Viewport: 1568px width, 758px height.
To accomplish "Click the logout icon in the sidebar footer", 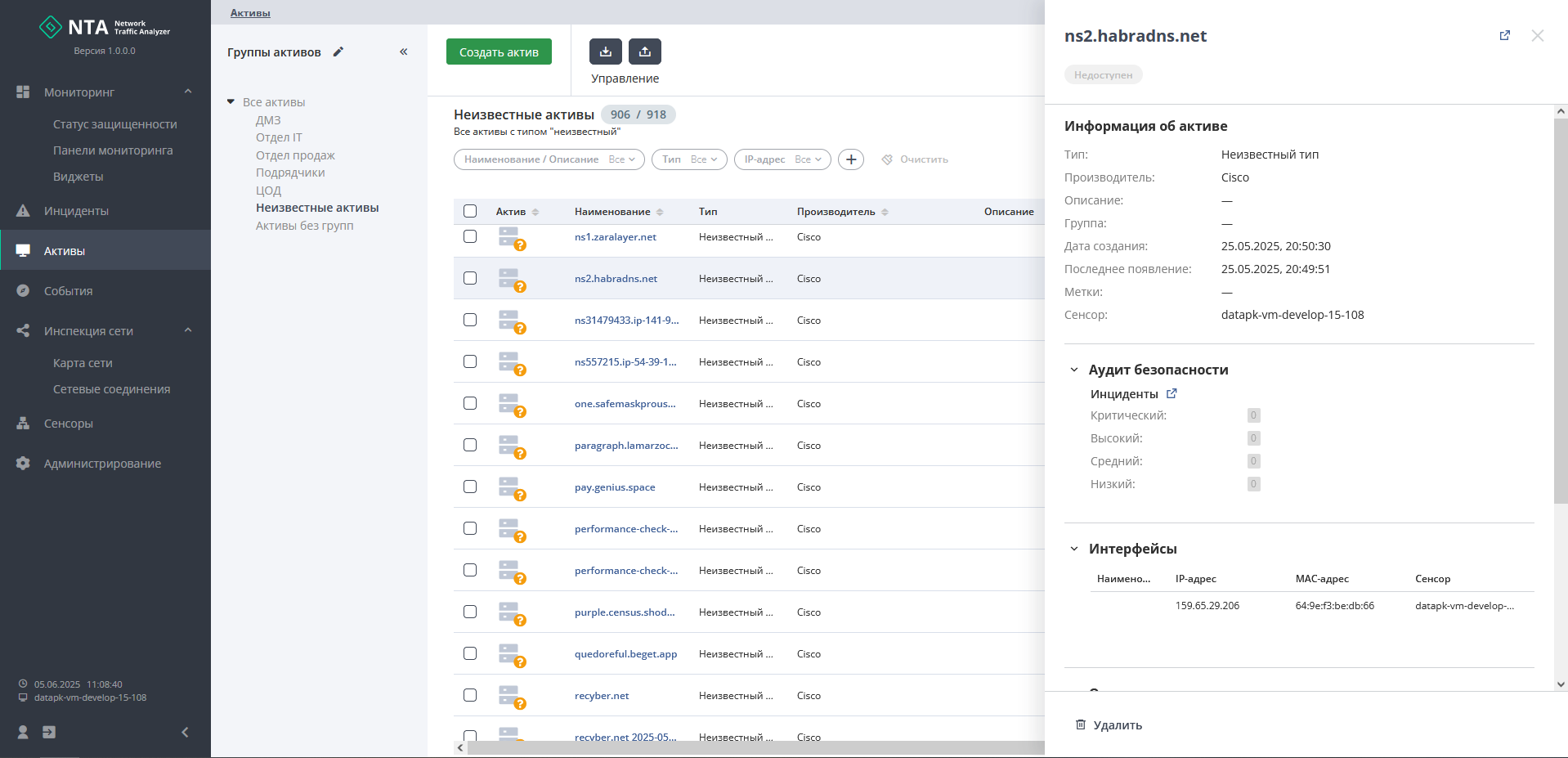I will [49, 732].
